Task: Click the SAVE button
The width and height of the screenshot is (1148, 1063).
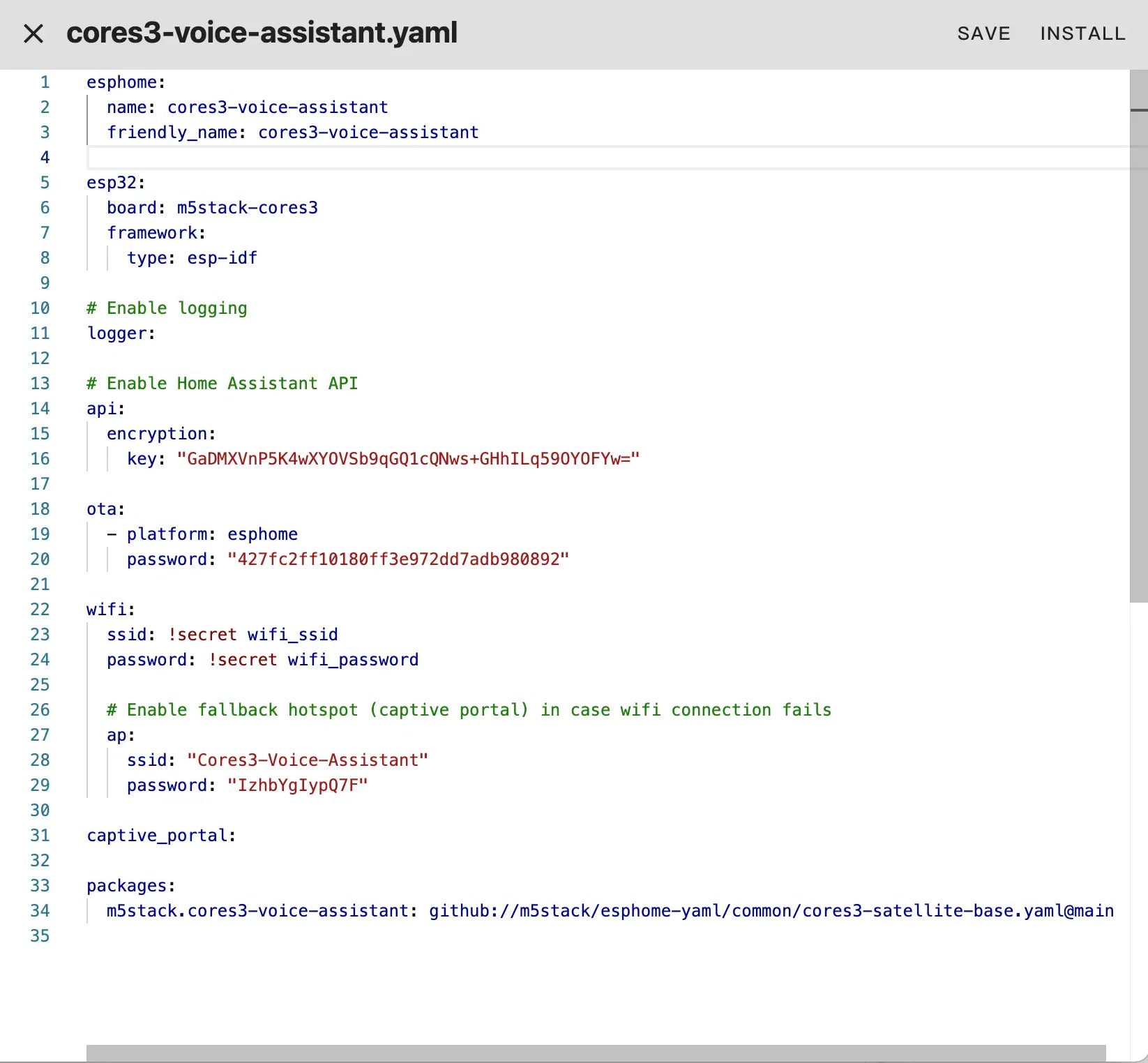Action: 983,33
